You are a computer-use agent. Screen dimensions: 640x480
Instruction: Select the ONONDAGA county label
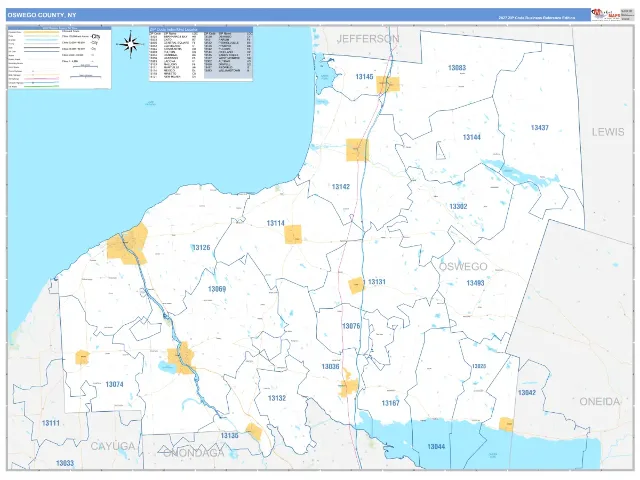click(193, 453)
